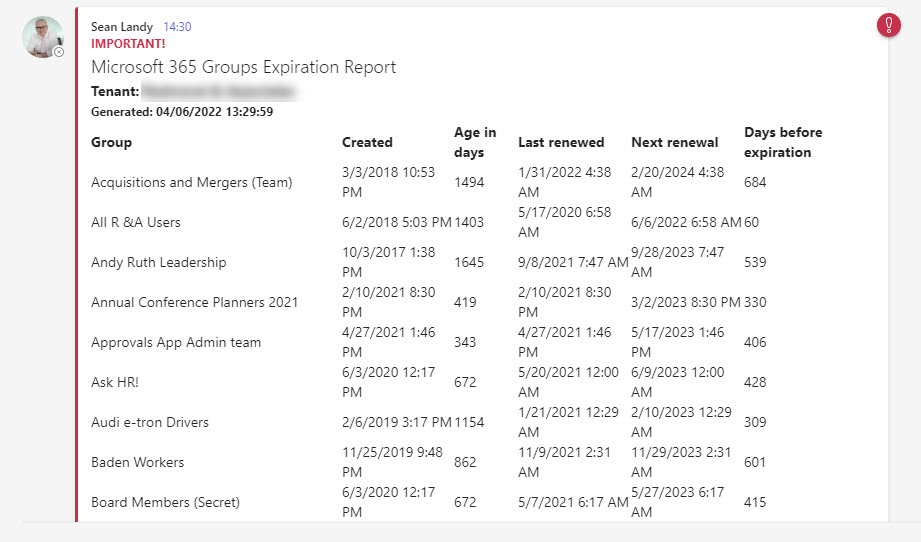Screen dimensions: 921x542
Task: Click days before expiration value 309
Action: [755, 422]
